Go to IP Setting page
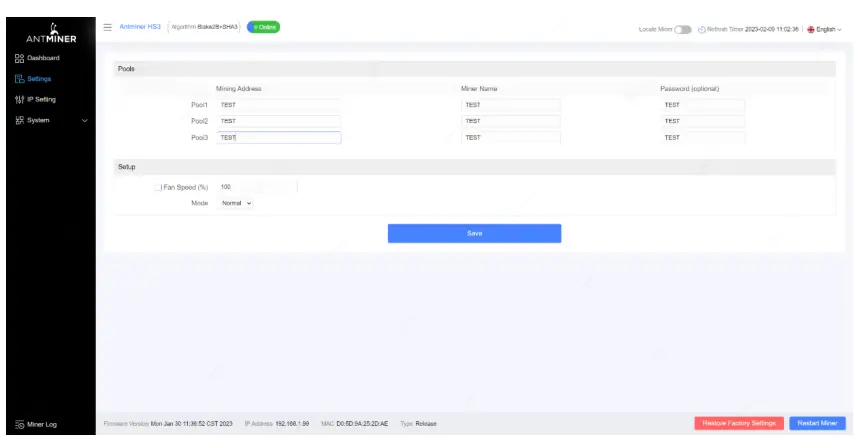855x439 pixels. pyautogui.click(x=41, y=99)
